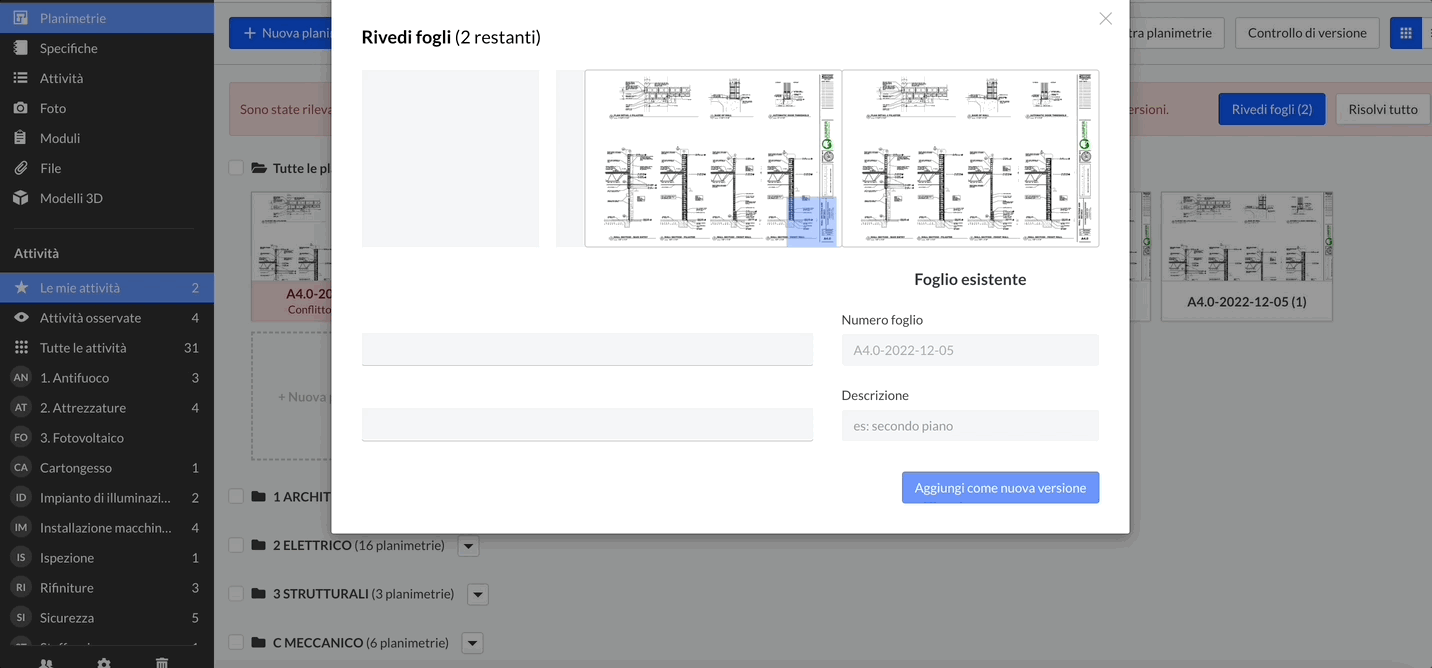Expand the C MECCANICO dropdown arrow
Screen dimensions: 1432x668
(472, 643)
